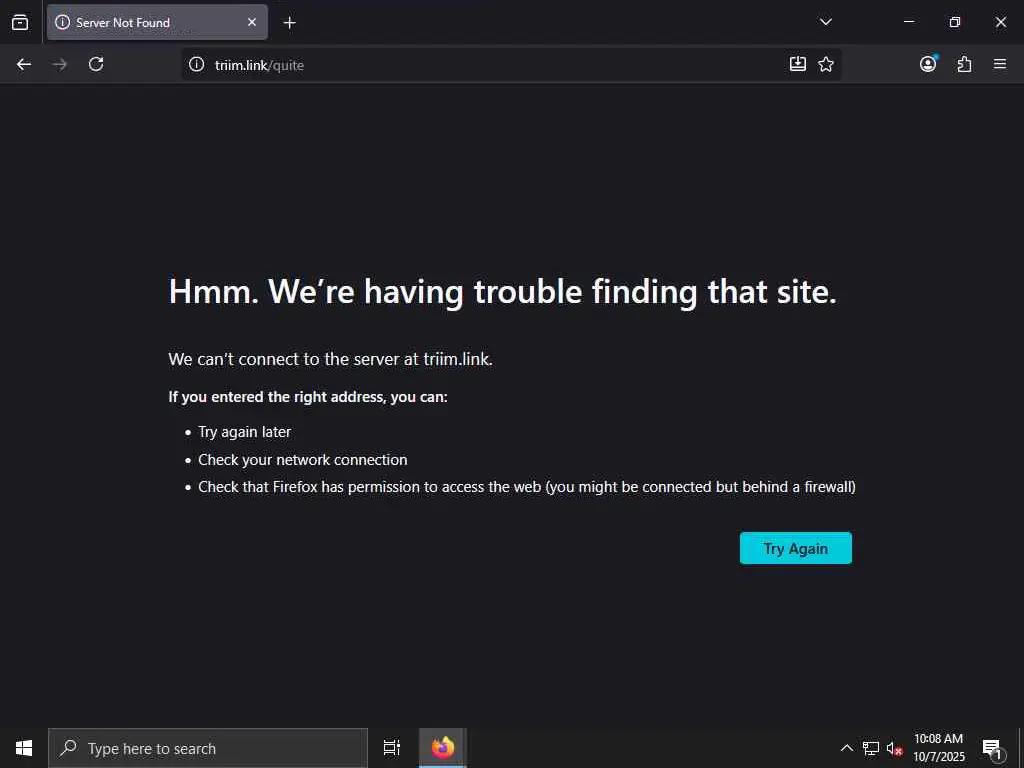Image resolution: width=1024 pixels, height=768 pixels.
Task: Open the Extensions panel
Action: [x=964, y=64]
